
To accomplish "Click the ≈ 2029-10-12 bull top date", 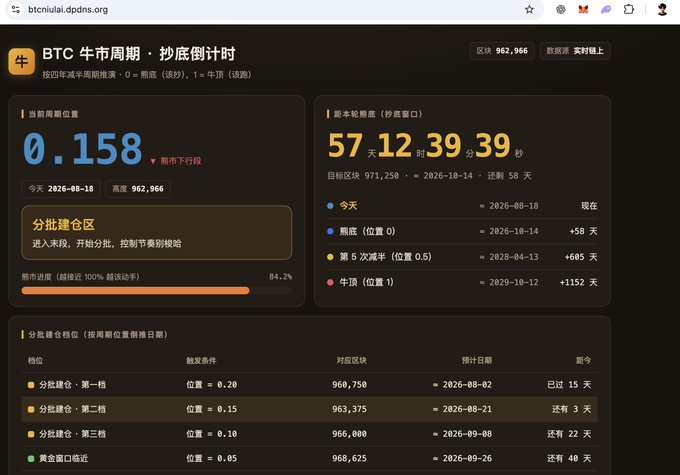I will [x=509, y=282].
